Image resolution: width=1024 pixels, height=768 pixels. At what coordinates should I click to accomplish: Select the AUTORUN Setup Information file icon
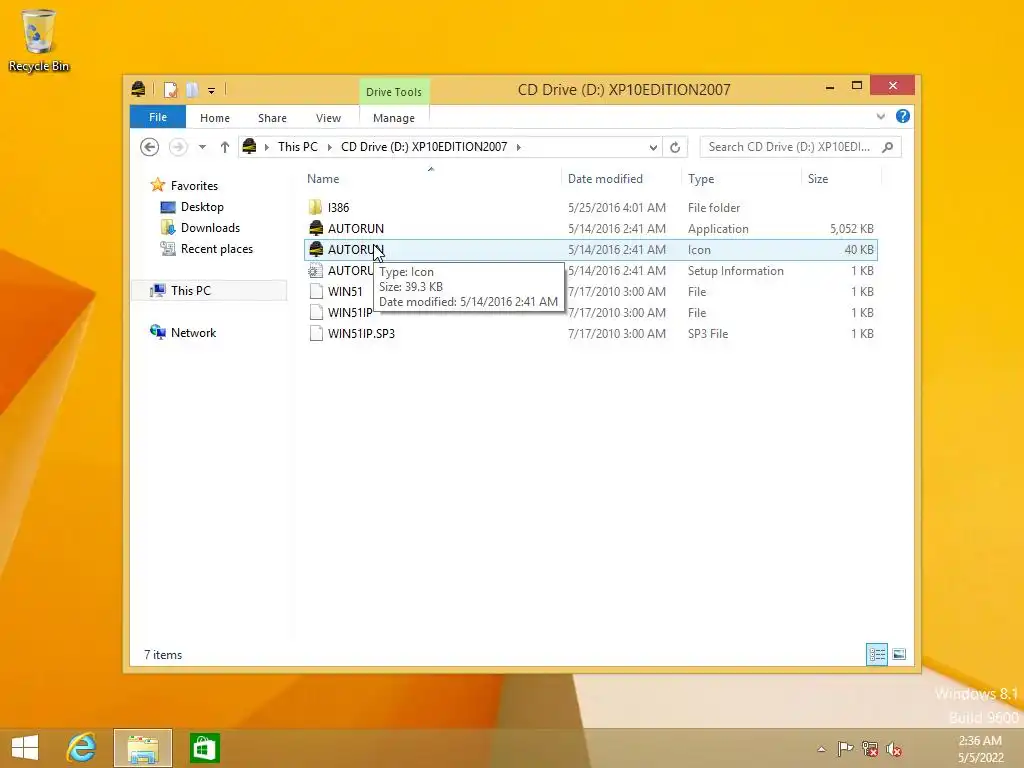315,270
